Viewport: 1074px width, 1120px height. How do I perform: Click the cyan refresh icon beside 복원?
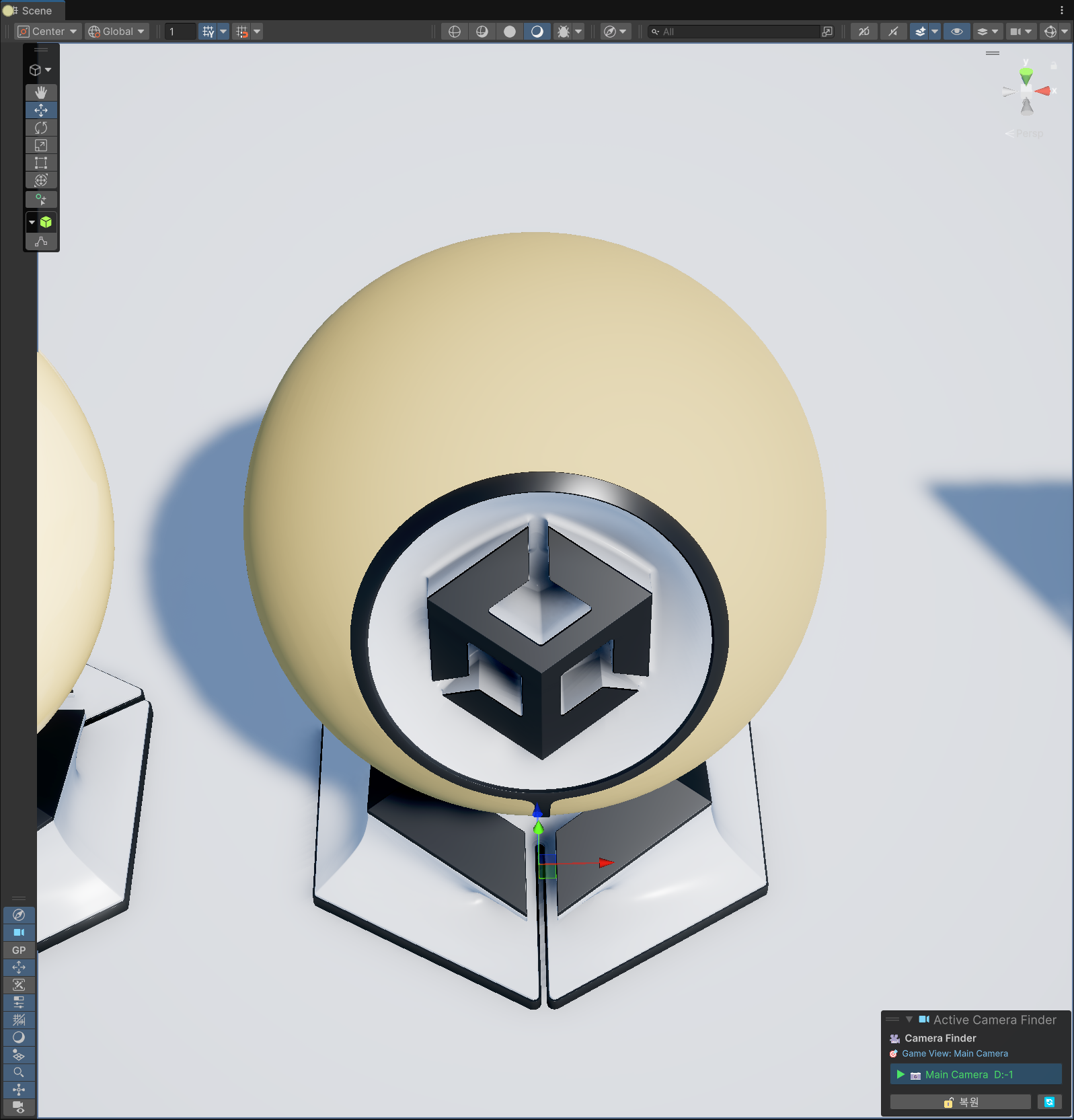pos(1049,1102)
